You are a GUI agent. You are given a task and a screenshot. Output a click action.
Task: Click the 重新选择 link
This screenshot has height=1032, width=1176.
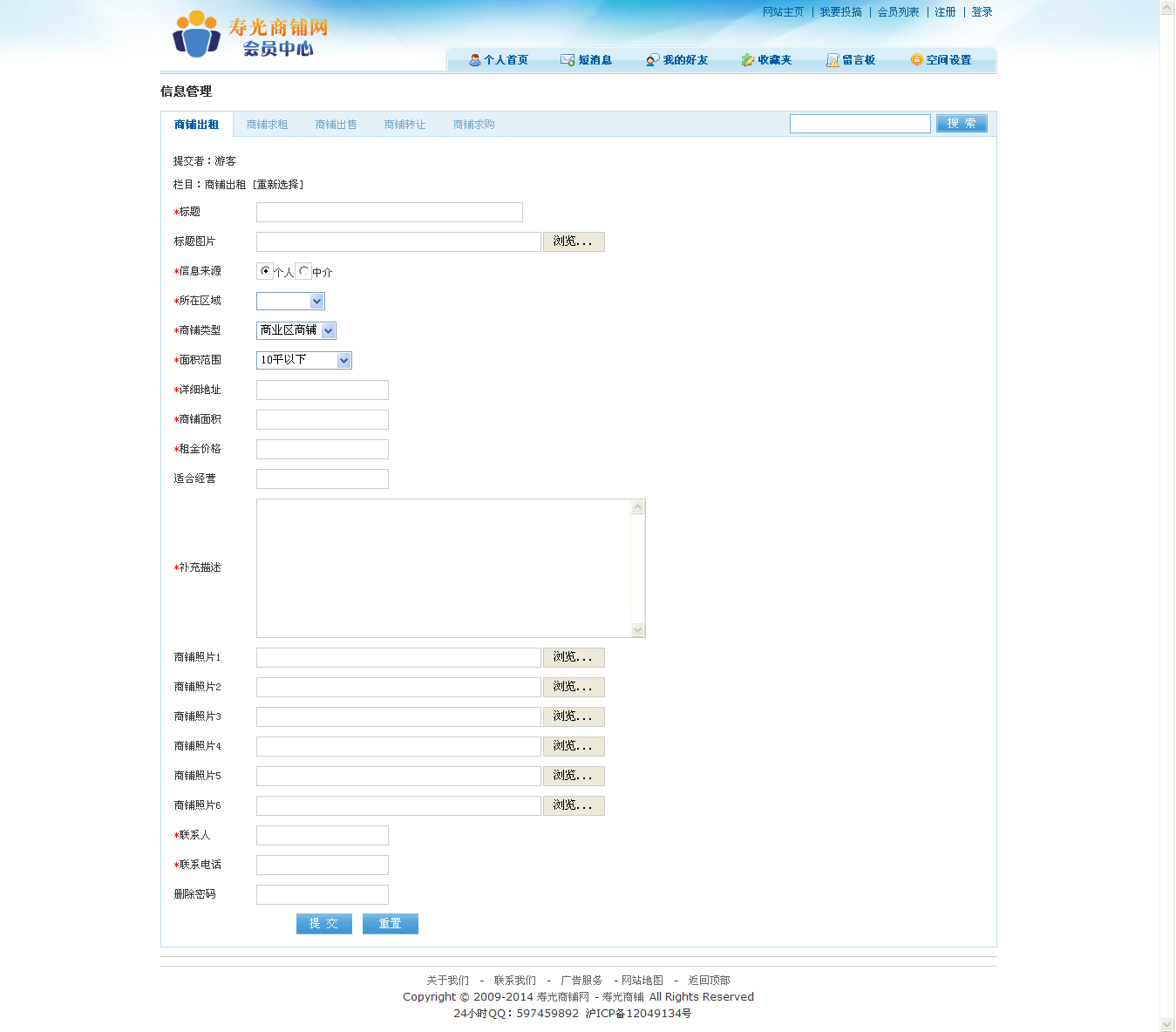click(x=278, y=185)
